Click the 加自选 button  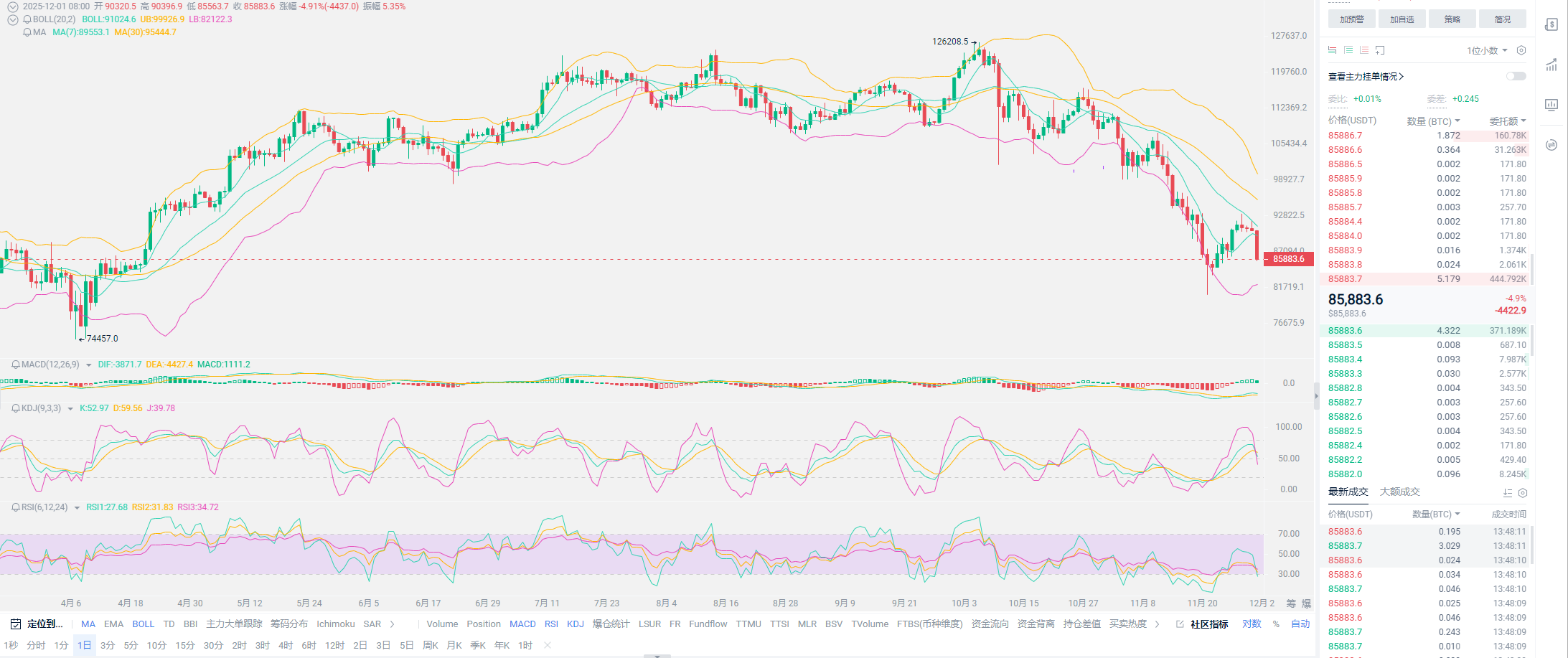click(1402, 19)
